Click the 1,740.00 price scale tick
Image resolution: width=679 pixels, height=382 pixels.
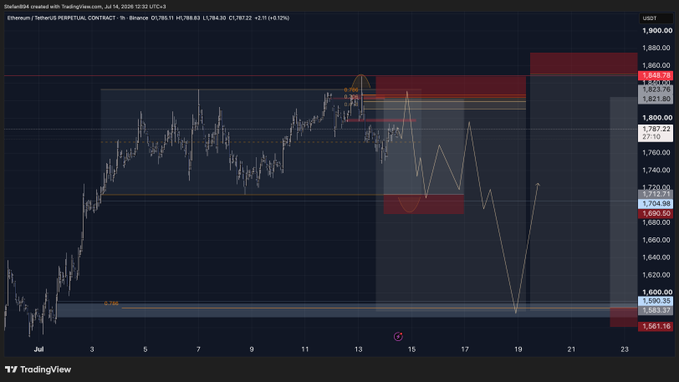657,170
